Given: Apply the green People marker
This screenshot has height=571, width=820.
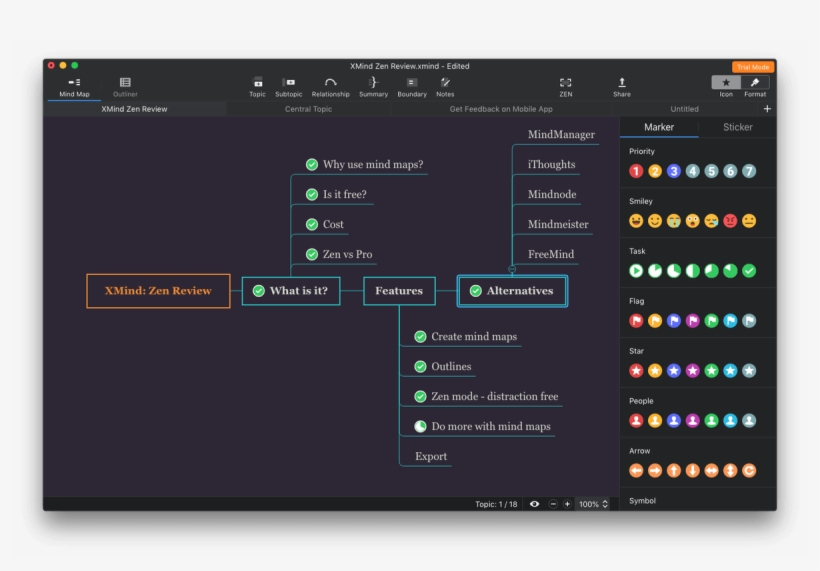Looking at the screenshot, I should tap(711, 420).
